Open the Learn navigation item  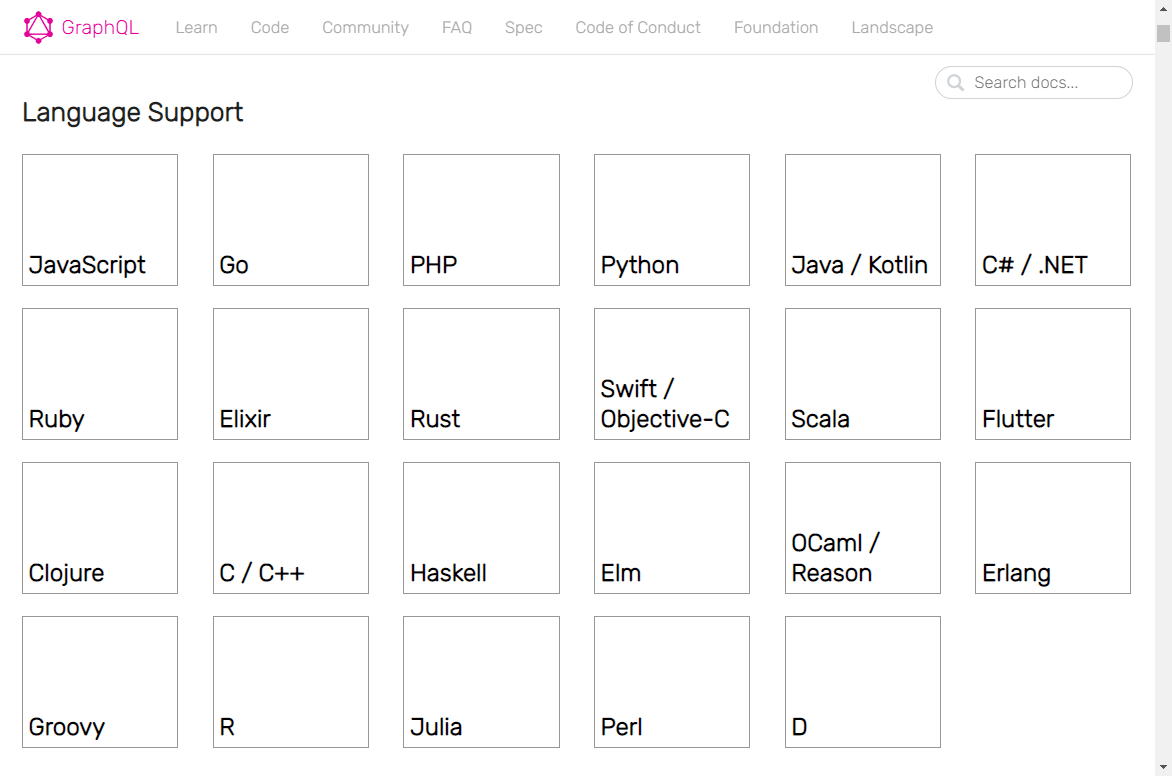196,27
